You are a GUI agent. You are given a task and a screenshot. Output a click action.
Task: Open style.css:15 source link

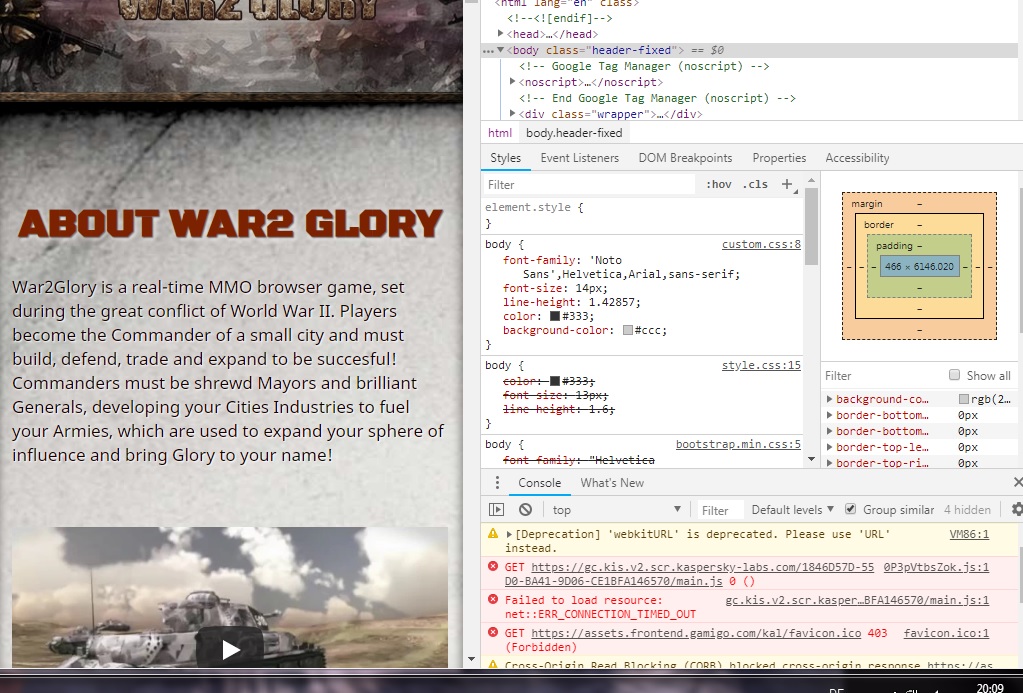click(x=761, y=365)
